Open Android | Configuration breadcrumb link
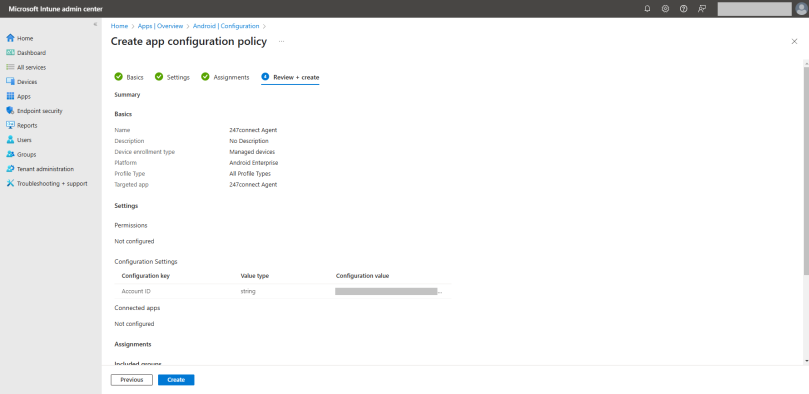Viewport: 809px width, 394px height. [226, 26]
